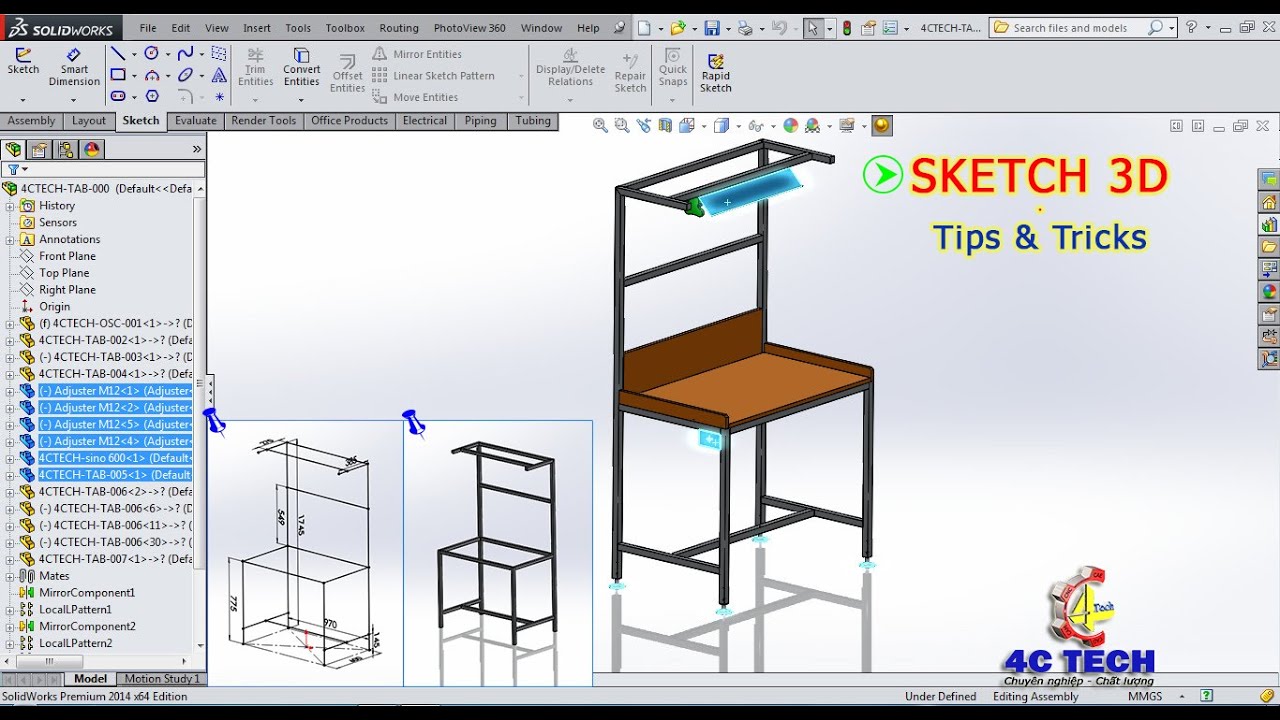Select the Spline sketch tool
The image size is (1280, 720).
tap(185, 53)
